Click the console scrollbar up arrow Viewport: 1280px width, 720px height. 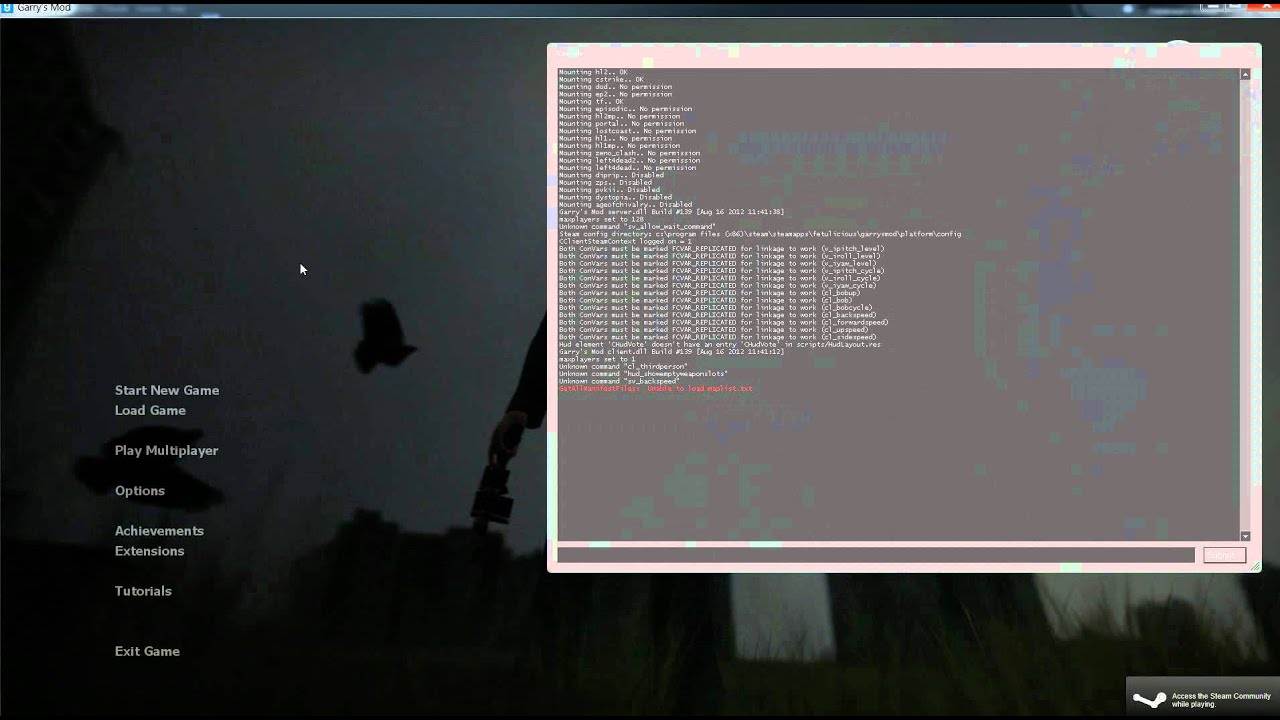(x=1245, y=74)
